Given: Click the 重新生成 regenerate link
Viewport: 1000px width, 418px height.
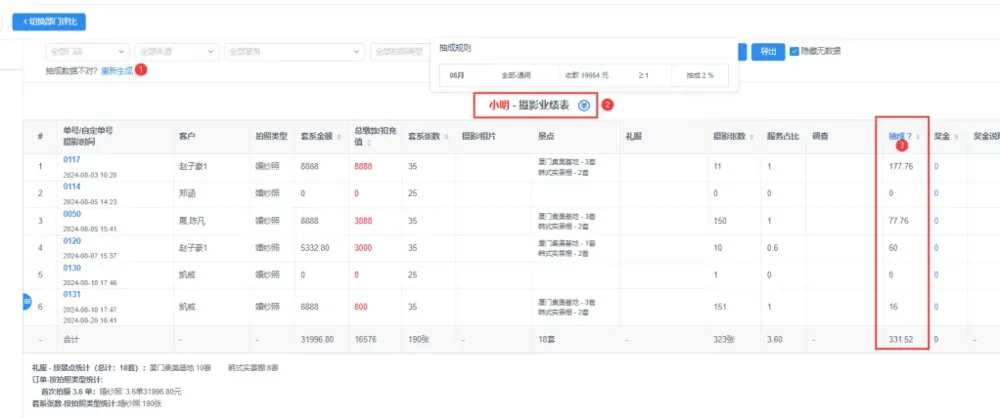Looking at the screenshot, I should pos(116,71).
